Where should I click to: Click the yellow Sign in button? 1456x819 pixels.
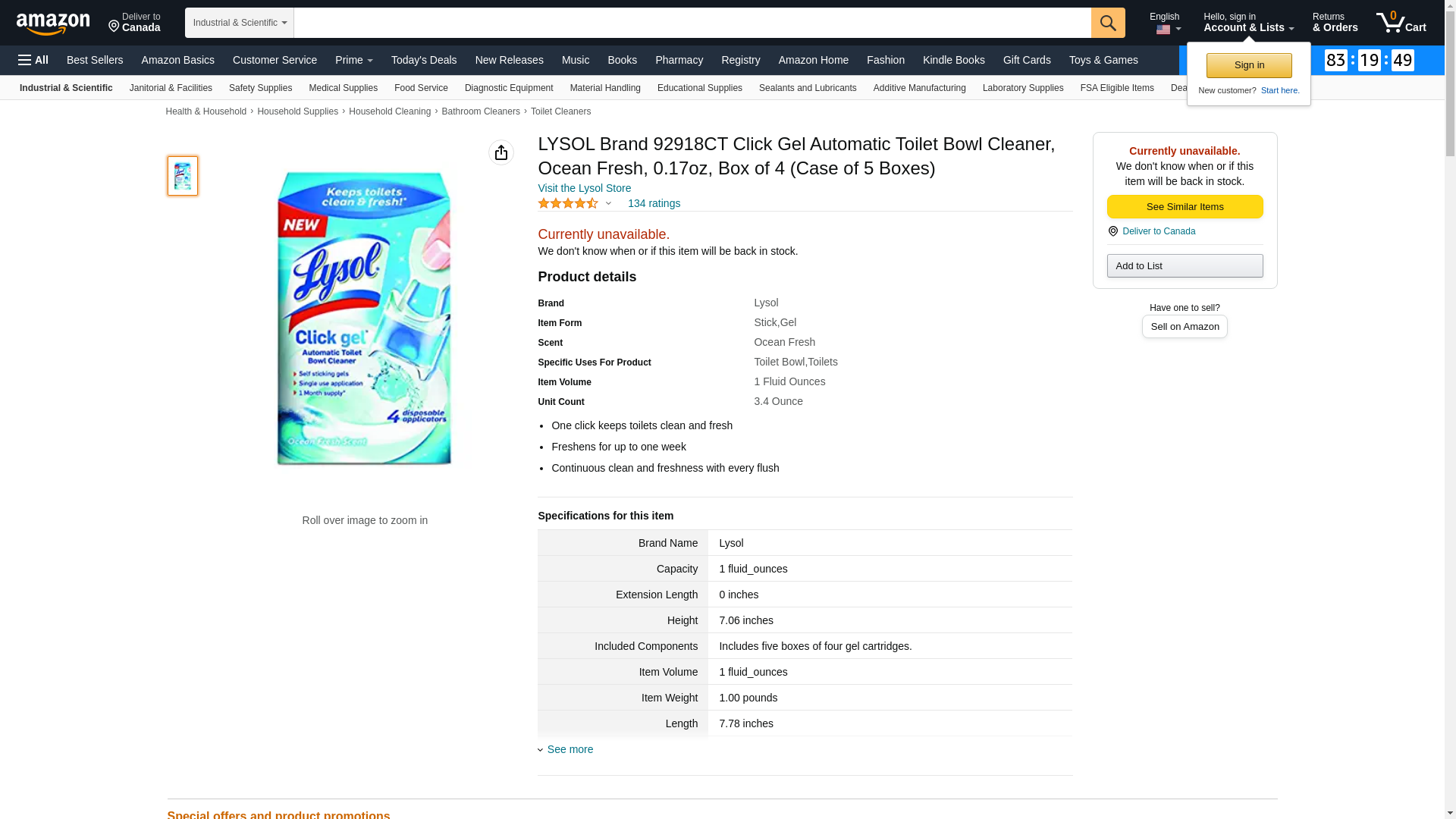(x=1249, y=65)
